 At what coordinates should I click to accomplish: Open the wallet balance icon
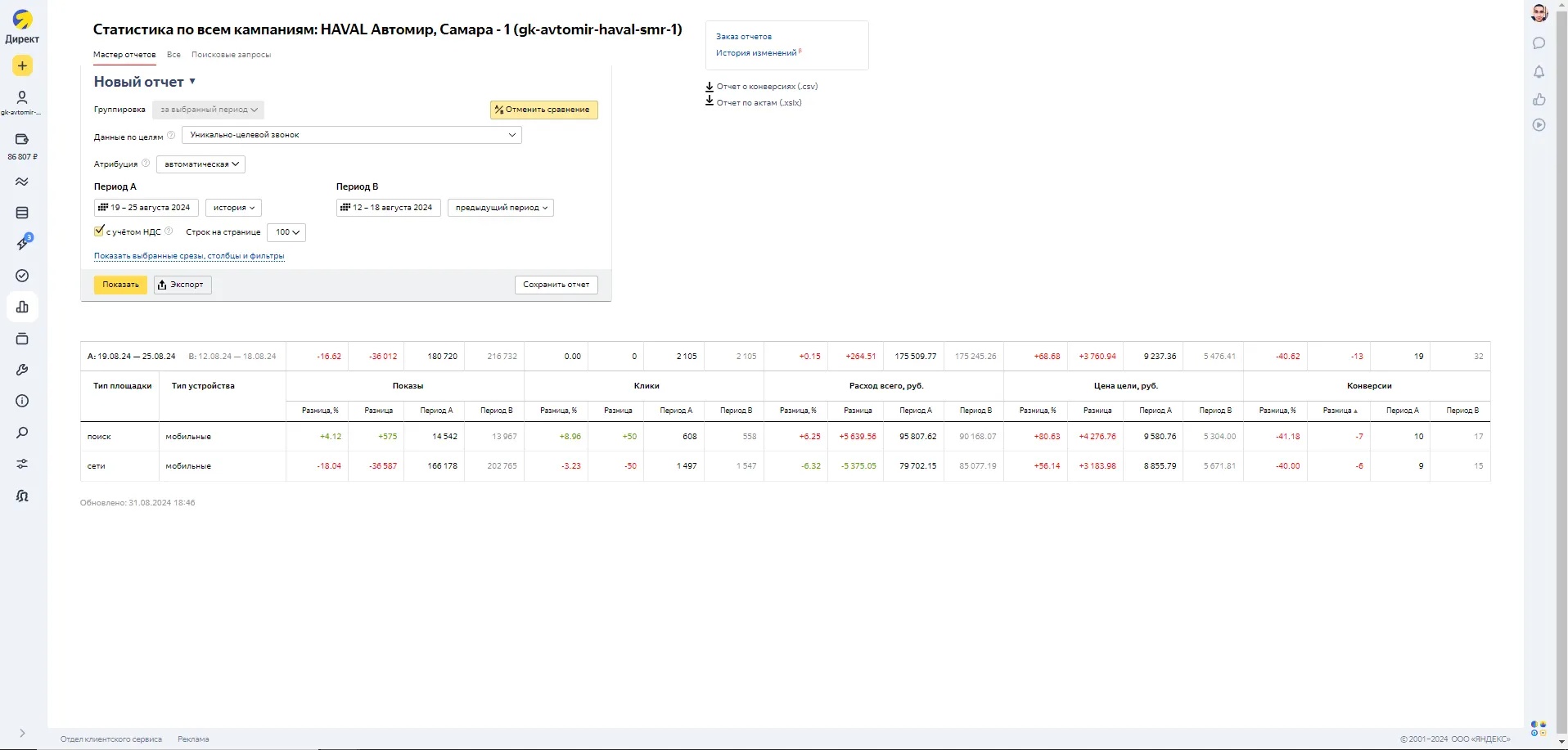22,139
